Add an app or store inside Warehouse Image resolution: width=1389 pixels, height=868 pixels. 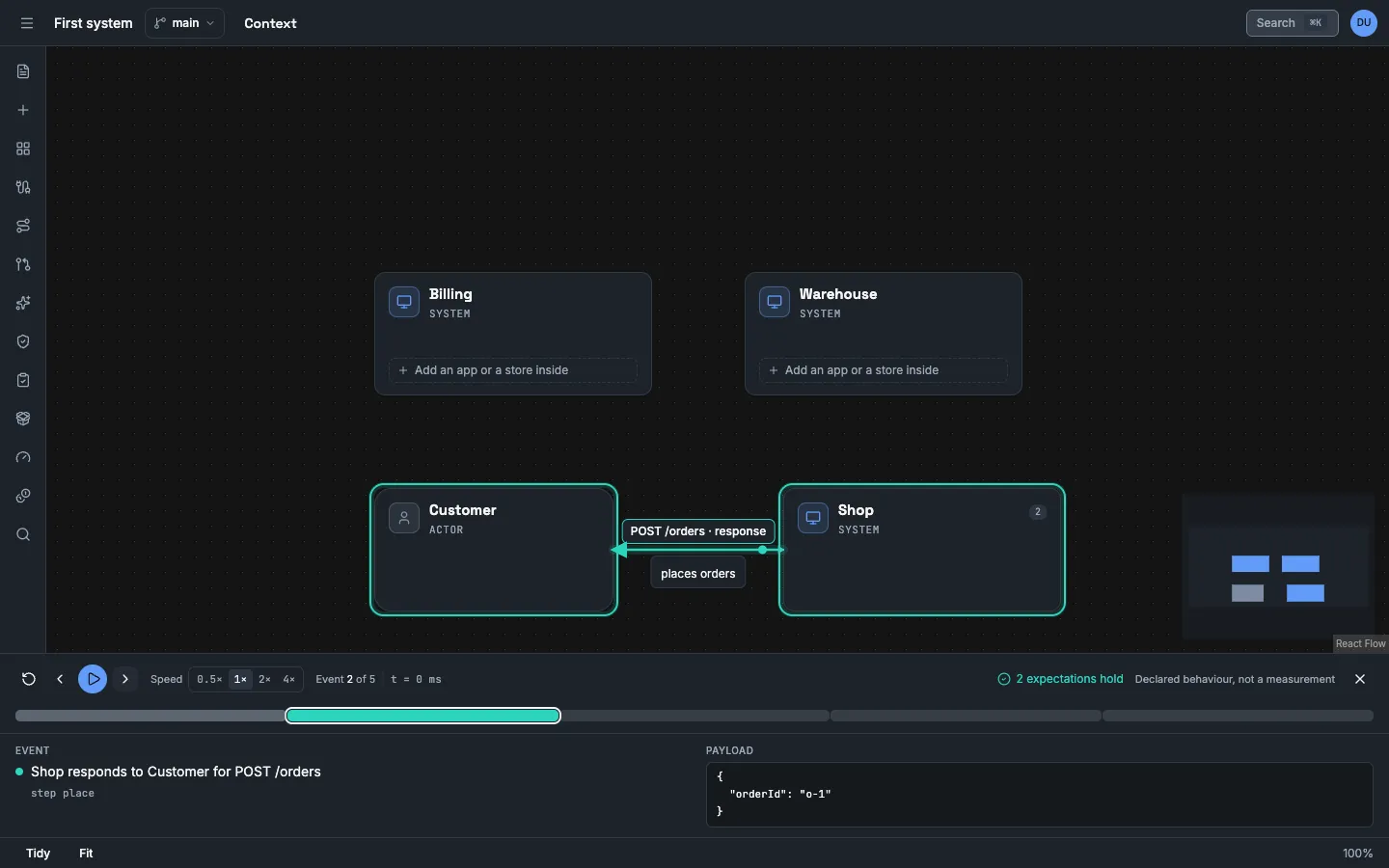pos(884,370)
